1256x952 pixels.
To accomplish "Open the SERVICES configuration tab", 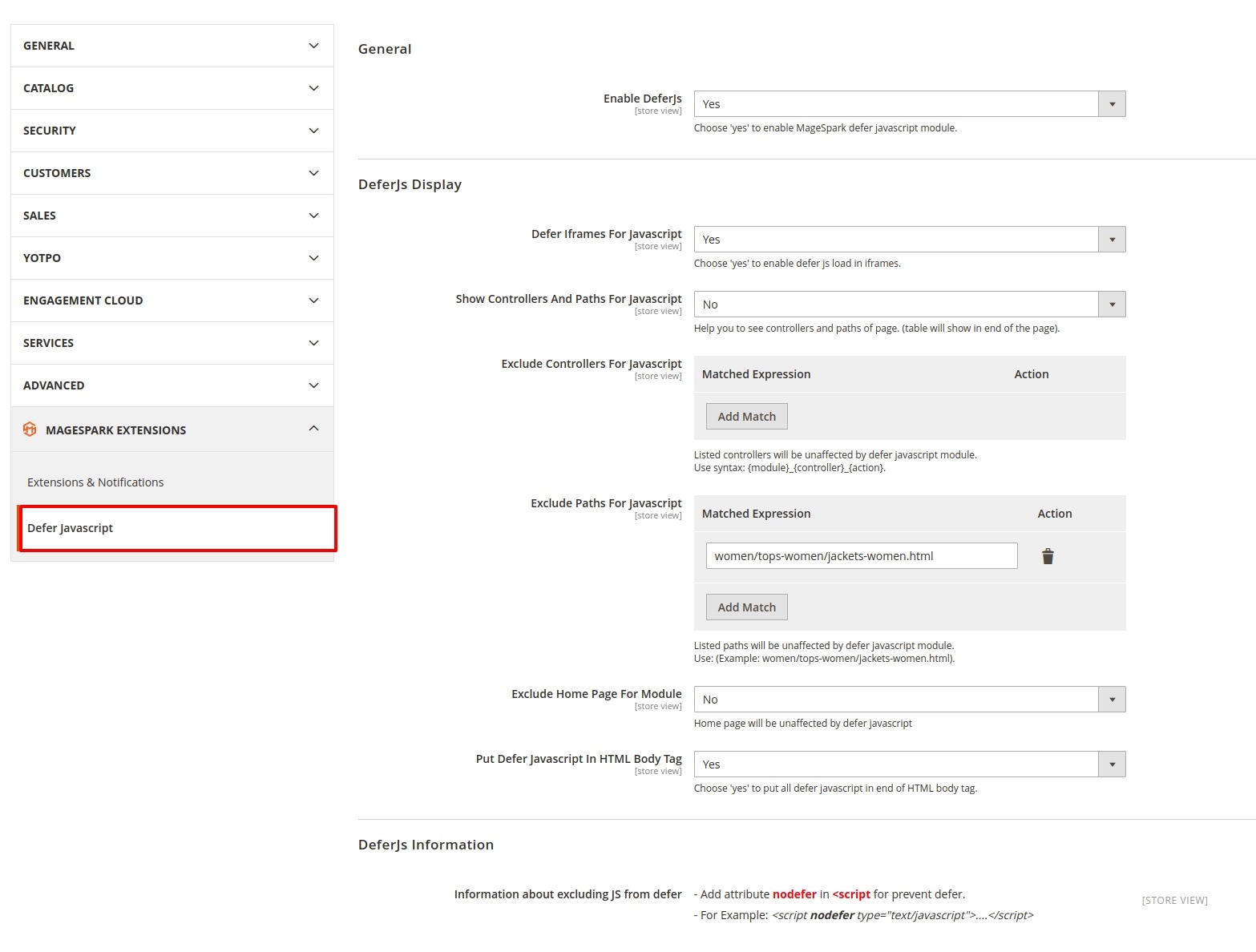I will pos(172,343).
